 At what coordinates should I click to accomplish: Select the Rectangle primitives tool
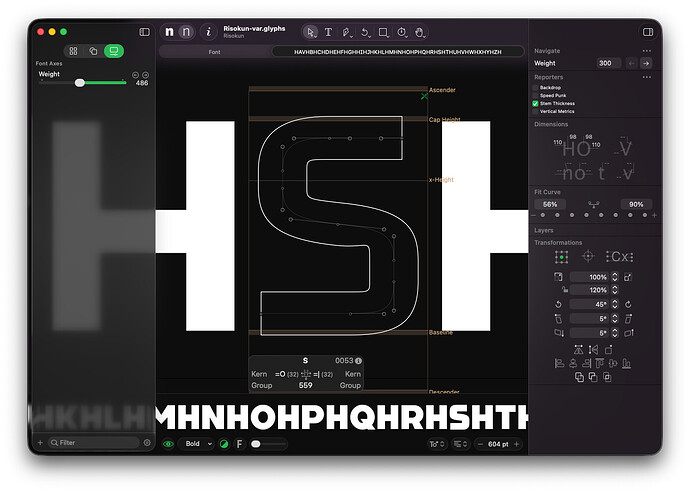(383, 32)
